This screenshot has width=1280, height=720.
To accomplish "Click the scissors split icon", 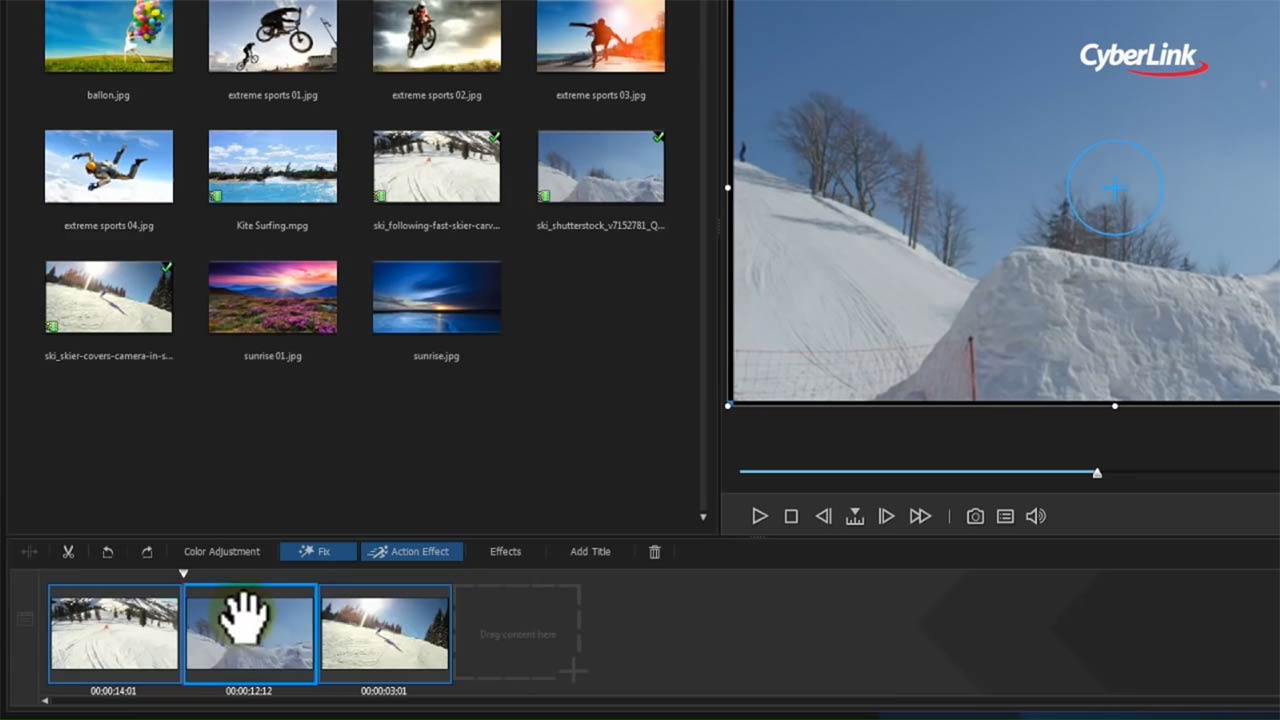I will 68,552.
